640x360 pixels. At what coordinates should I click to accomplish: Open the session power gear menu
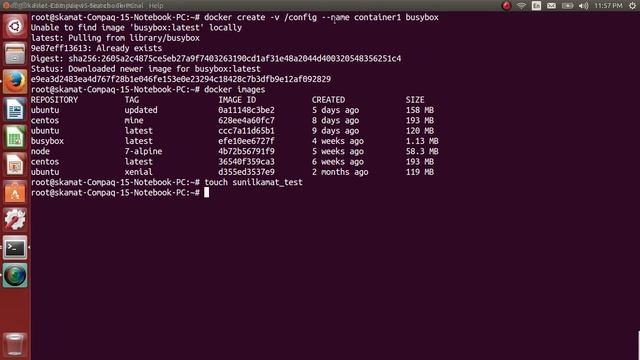click(632, 6)
